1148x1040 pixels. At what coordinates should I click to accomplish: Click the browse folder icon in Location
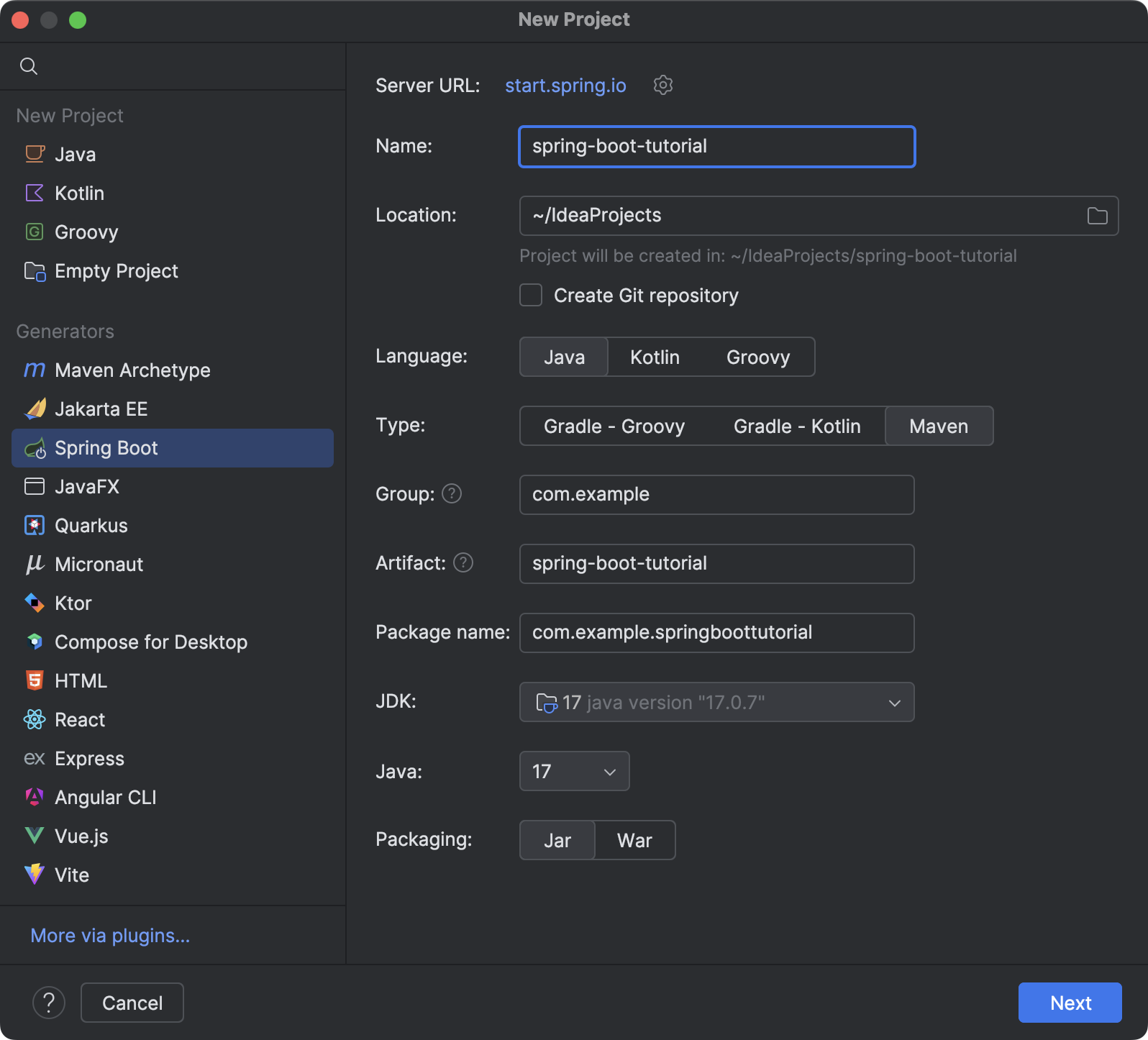click(1097, 216)
